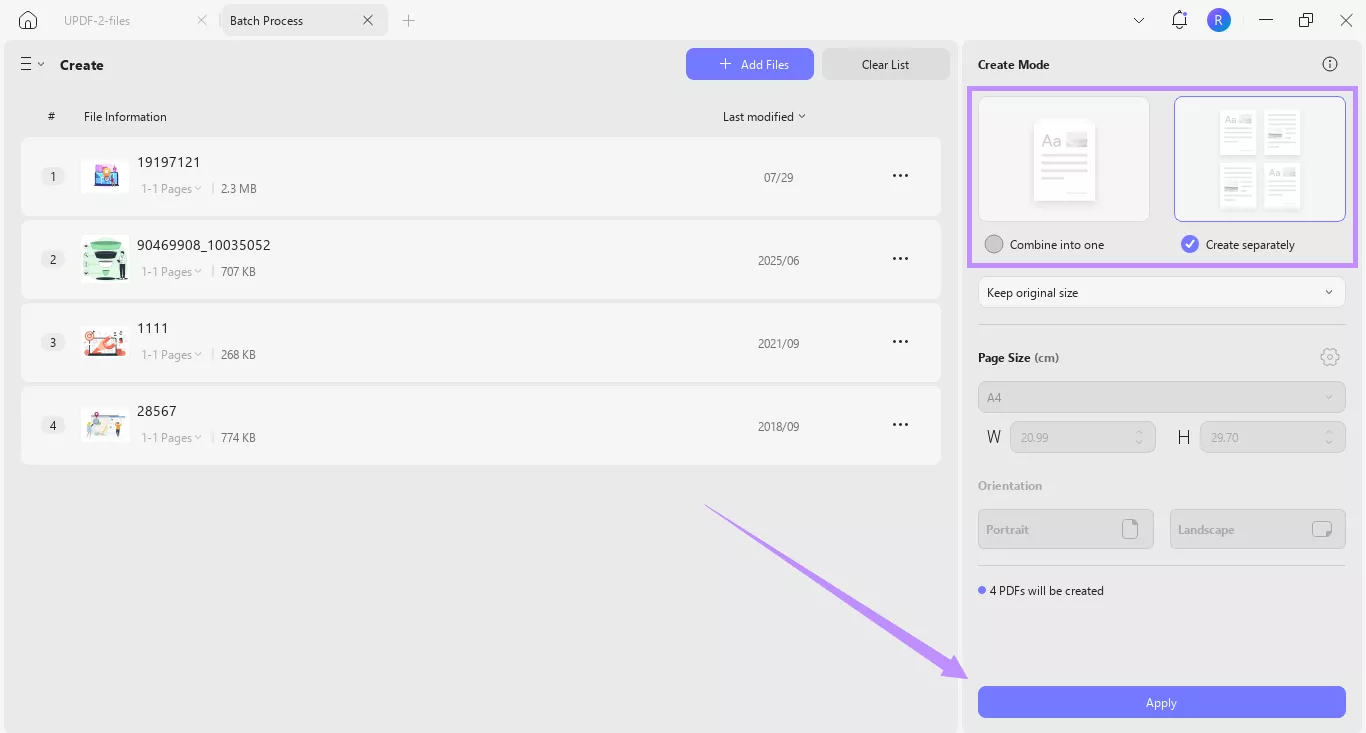Viewport: 1366px width, 733px height.
Task: Select Portrait orientation
Action: click(x=1065, y=529)
